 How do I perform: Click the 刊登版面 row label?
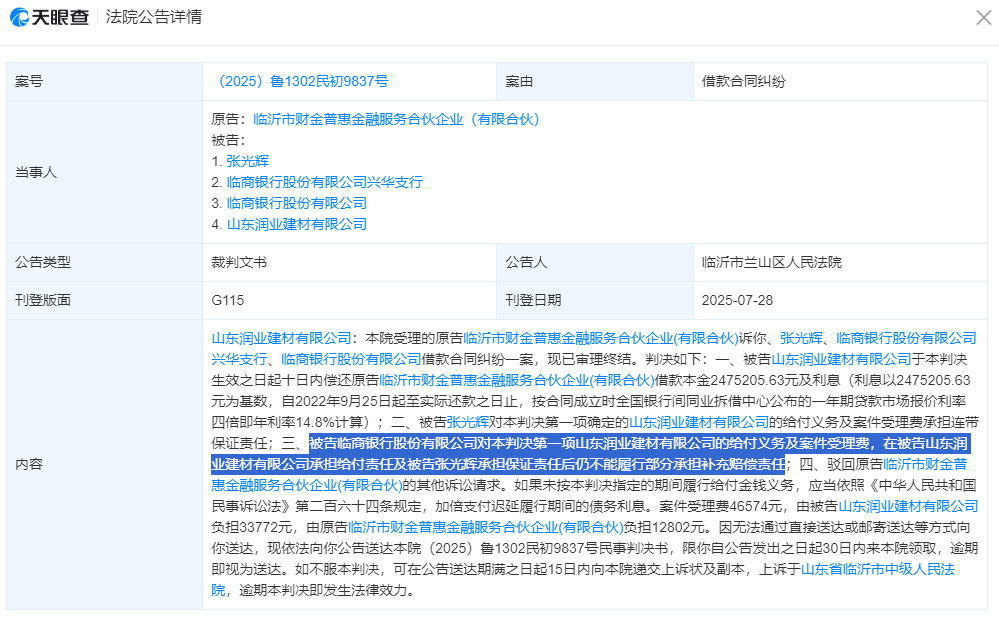(x=43, y=301)
